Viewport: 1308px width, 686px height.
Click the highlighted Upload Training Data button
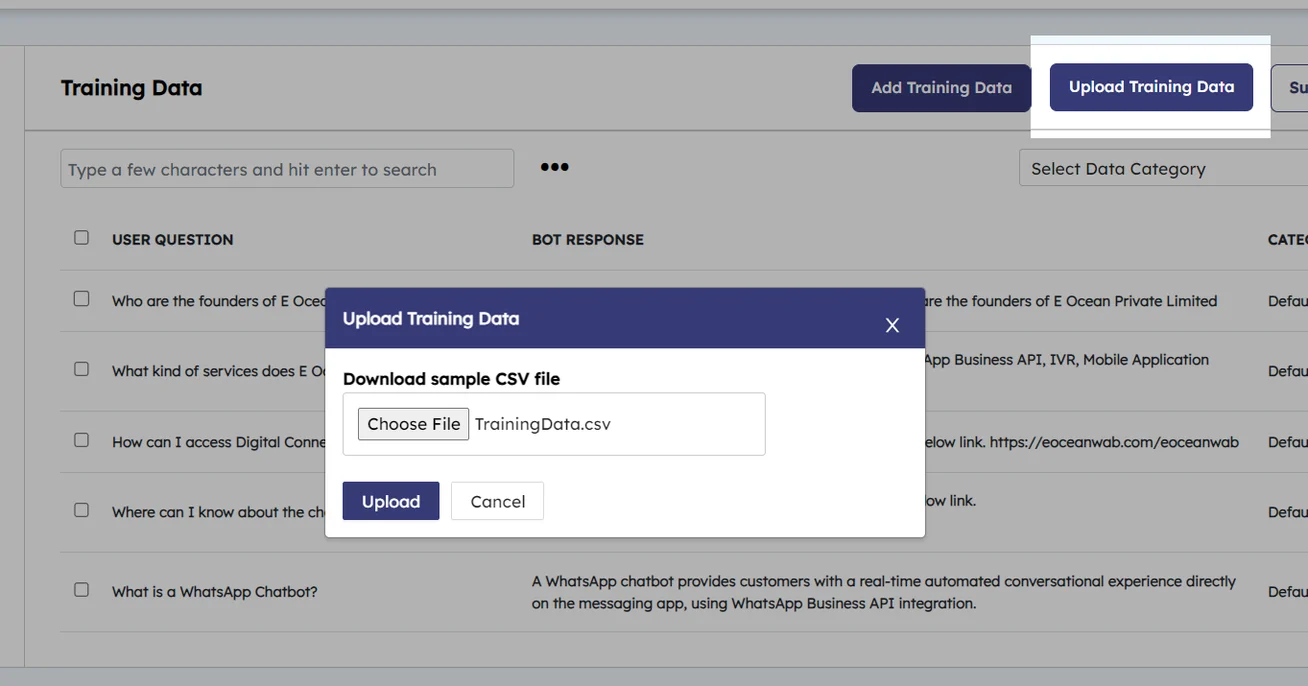click(1151, 87)
